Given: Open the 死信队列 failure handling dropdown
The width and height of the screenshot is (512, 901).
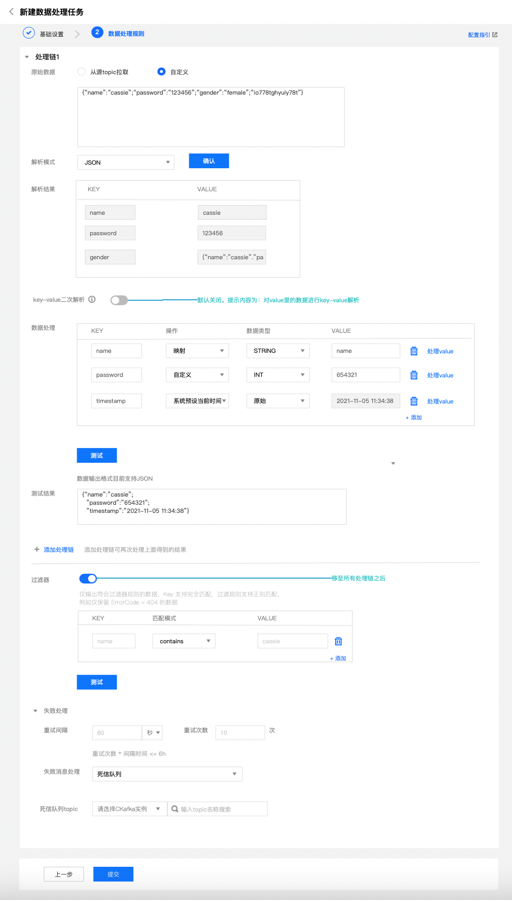Looking at the screenshot, I should click(167, 774).
